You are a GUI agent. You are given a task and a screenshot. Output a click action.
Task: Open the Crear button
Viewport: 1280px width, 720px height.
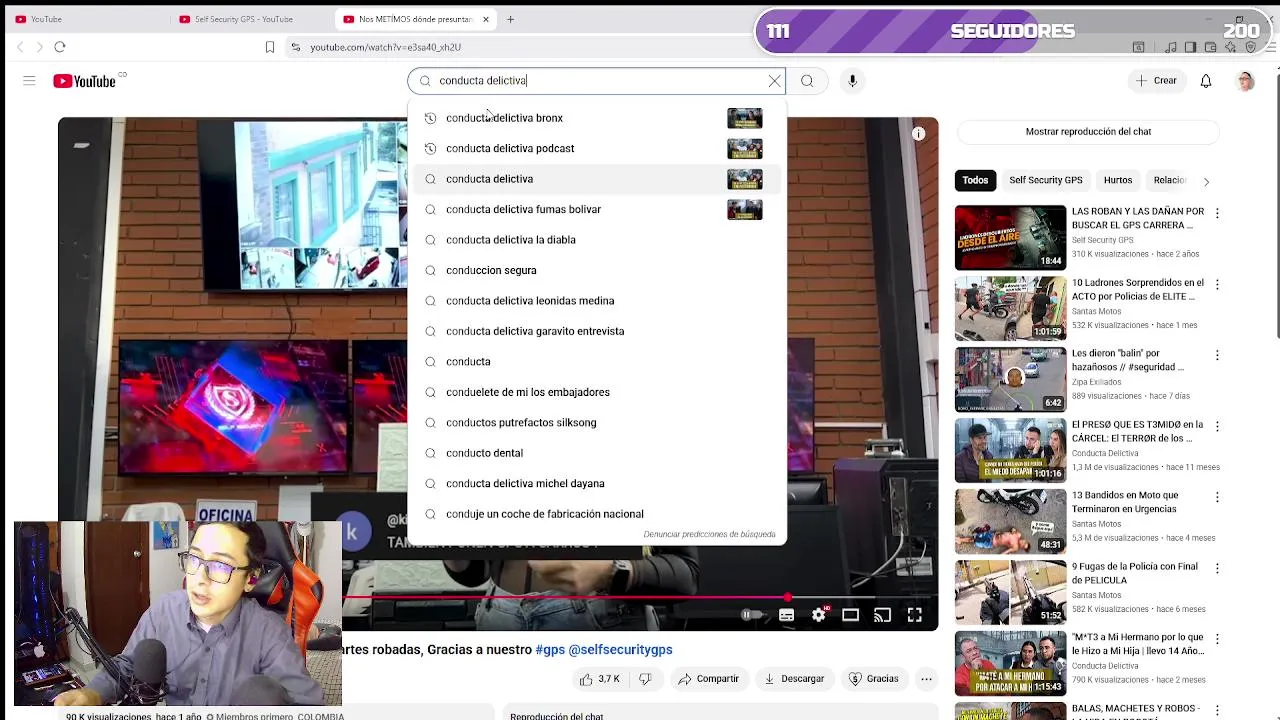coord(1156,81)
